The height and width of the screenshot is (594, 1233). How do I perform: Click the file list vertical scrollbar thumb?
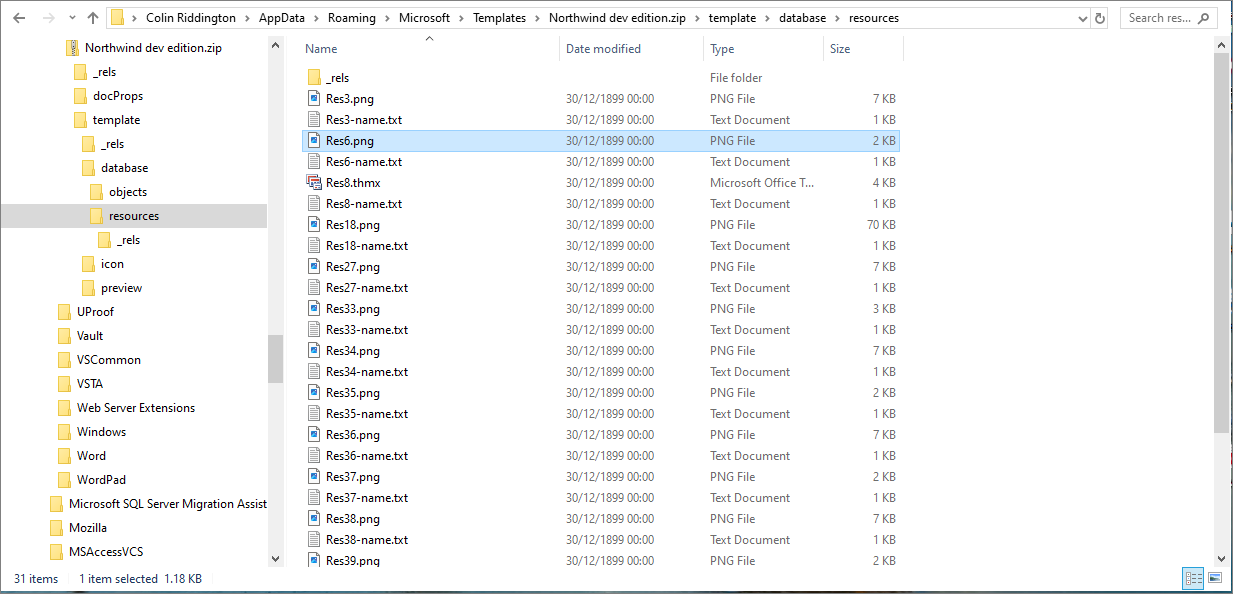click(x=1221, y=243)
